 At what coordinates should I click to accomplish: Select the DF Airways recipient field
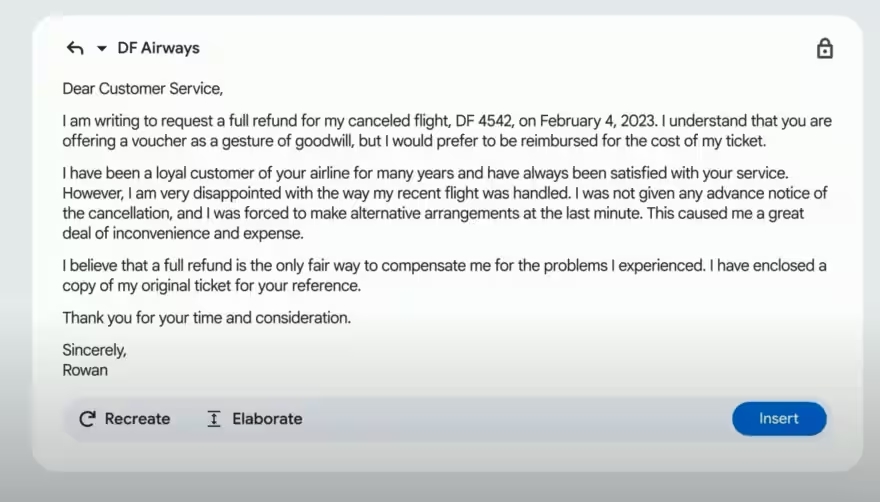tap(158, 48)
